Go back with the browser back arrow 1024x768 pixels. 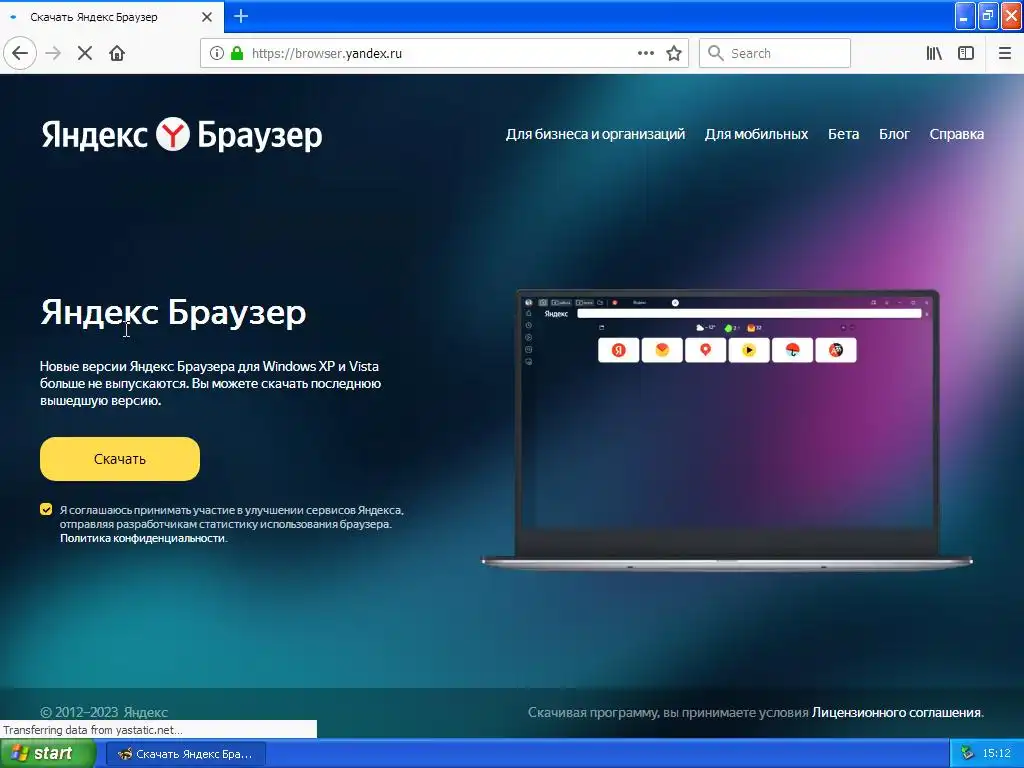20,54
